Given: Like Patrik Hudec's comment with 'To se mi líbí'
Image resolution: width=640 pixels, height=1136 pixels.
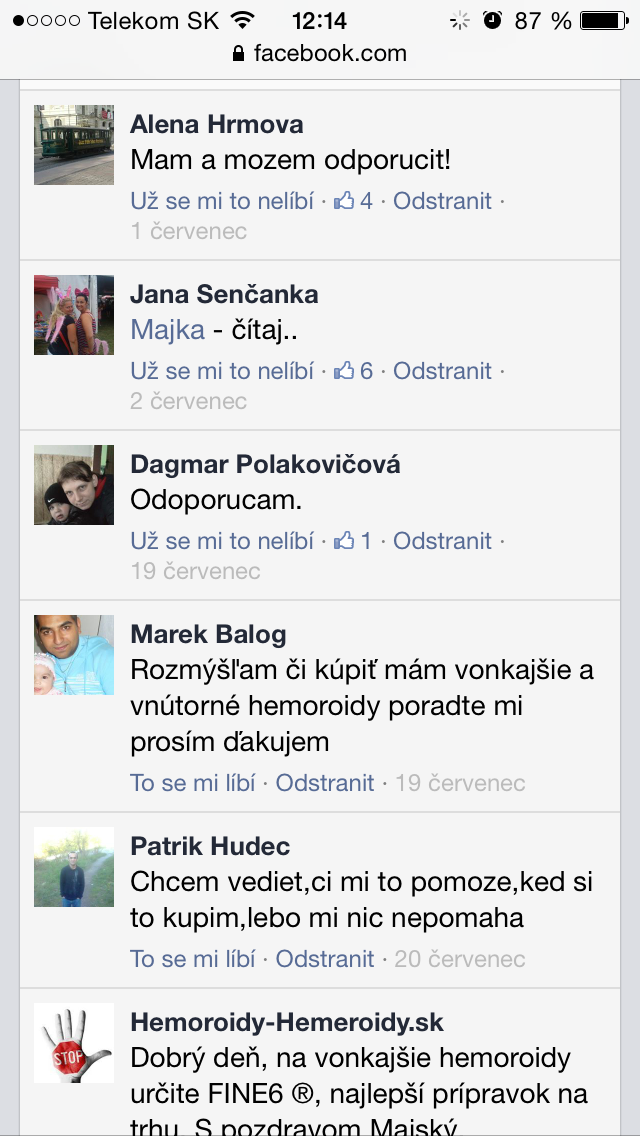Looking at the screenshot, I should click(192, 959).
